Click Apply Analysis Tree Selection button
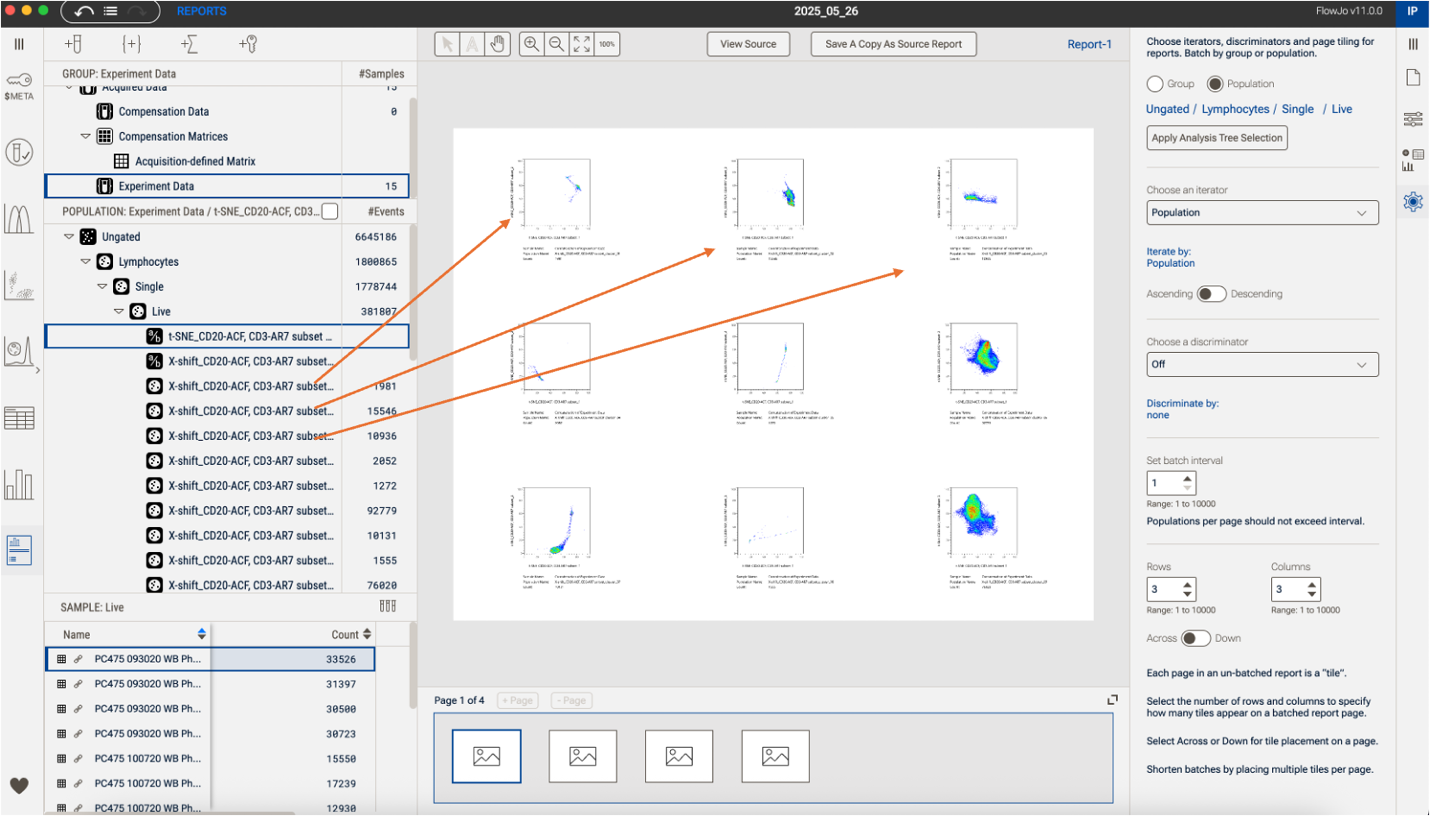 coord(1216,138)
